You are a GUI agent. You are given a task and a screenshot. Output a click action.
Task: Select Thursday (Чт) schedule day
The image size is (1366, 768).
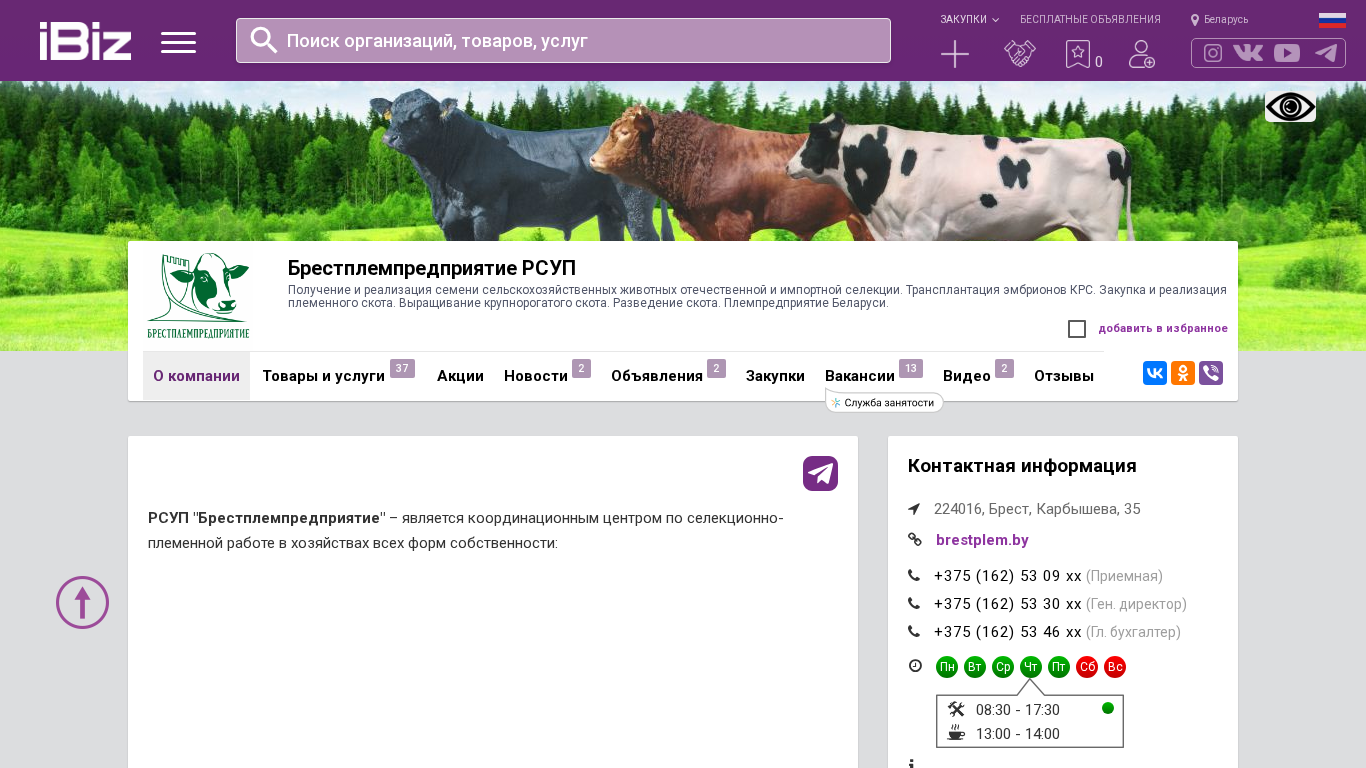click(x=1031, y=667)
